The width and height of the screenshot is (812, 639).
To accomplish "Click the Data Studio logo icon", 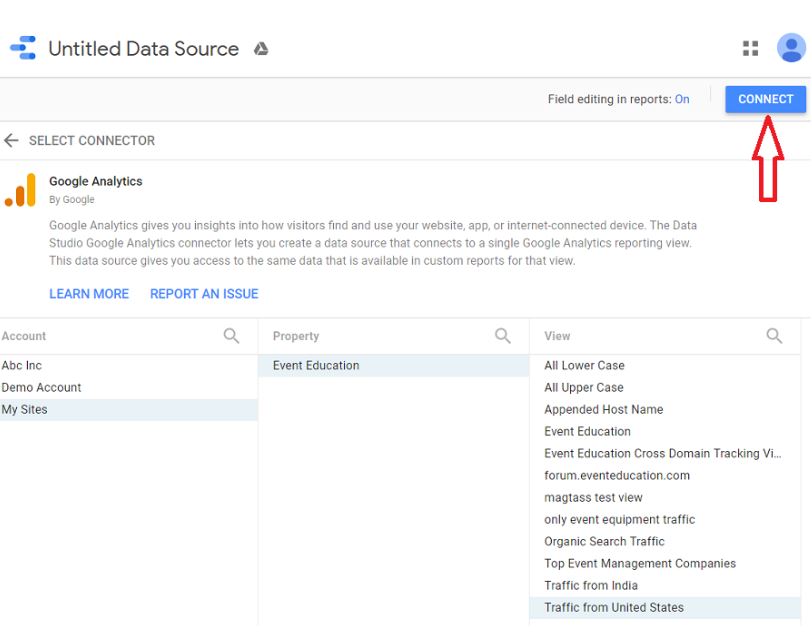I will (x=23, y=48).
